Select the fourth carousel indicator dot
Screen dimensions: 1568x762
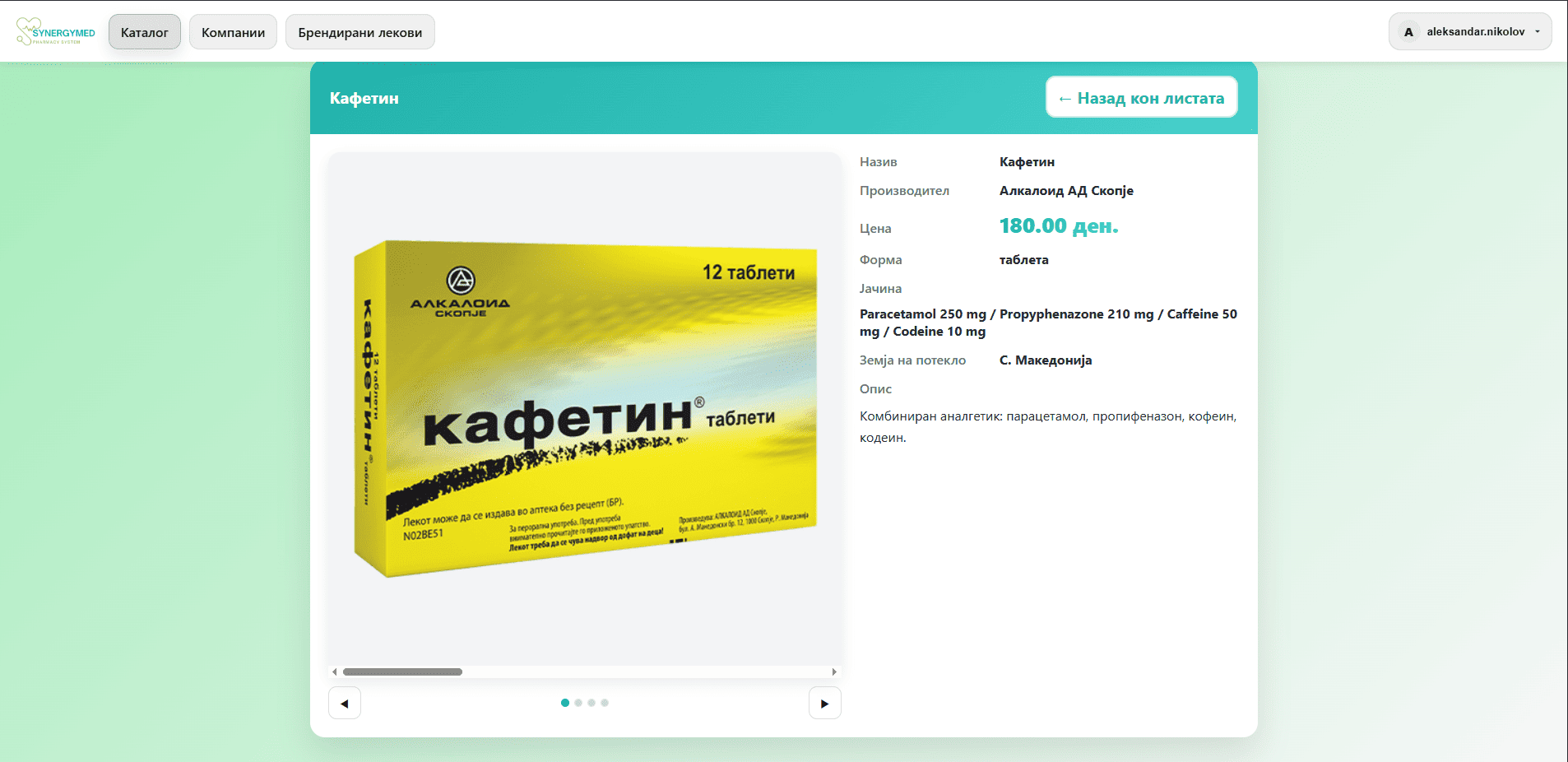pyautogui.click(x=605, y=703)
